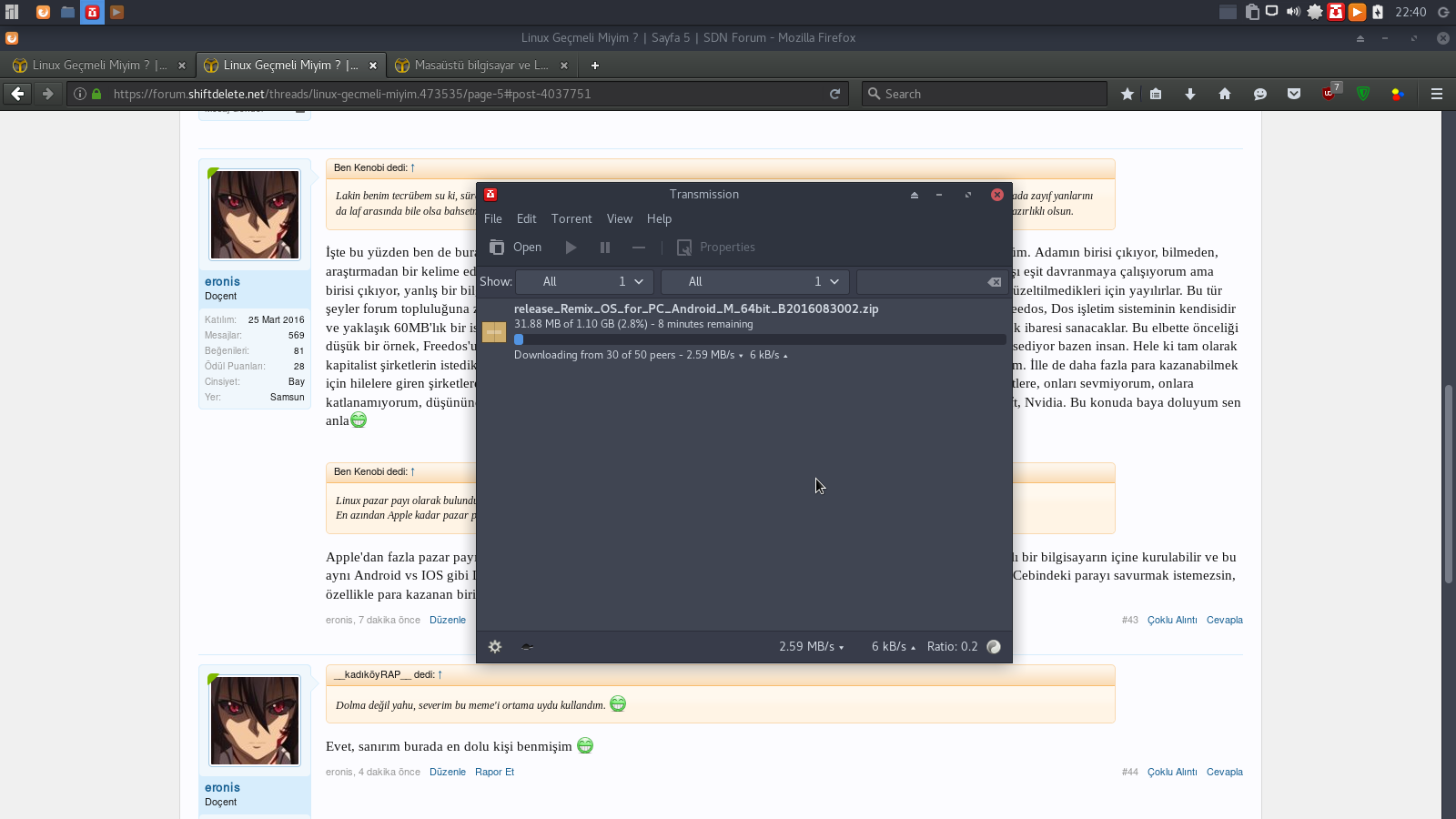Bookmark this page with the star icon
The width and height of the screenshot is (1456, 819).
[x=1127, y=94]
